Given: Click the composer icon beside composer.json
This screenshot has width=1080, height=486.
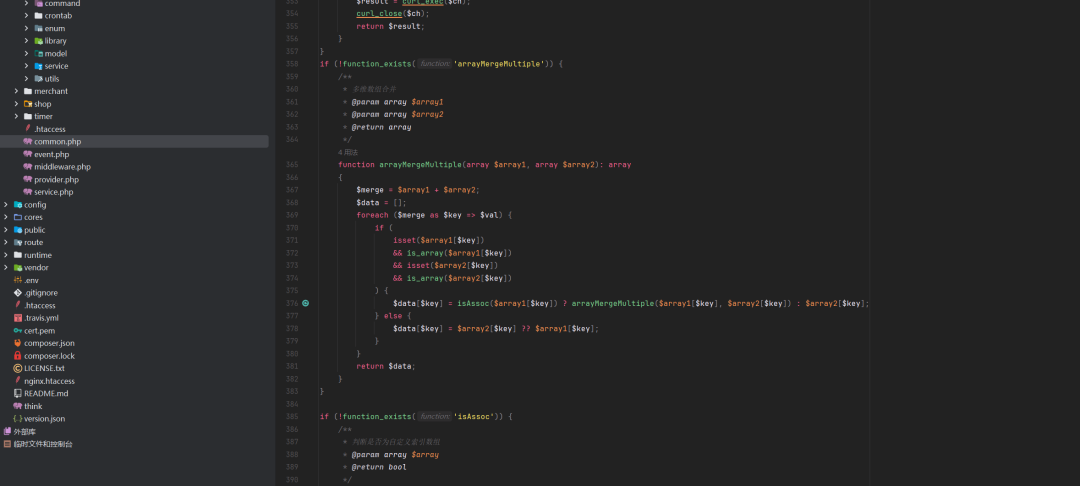Looking at the screenshot, I should (x=18, y=343).
